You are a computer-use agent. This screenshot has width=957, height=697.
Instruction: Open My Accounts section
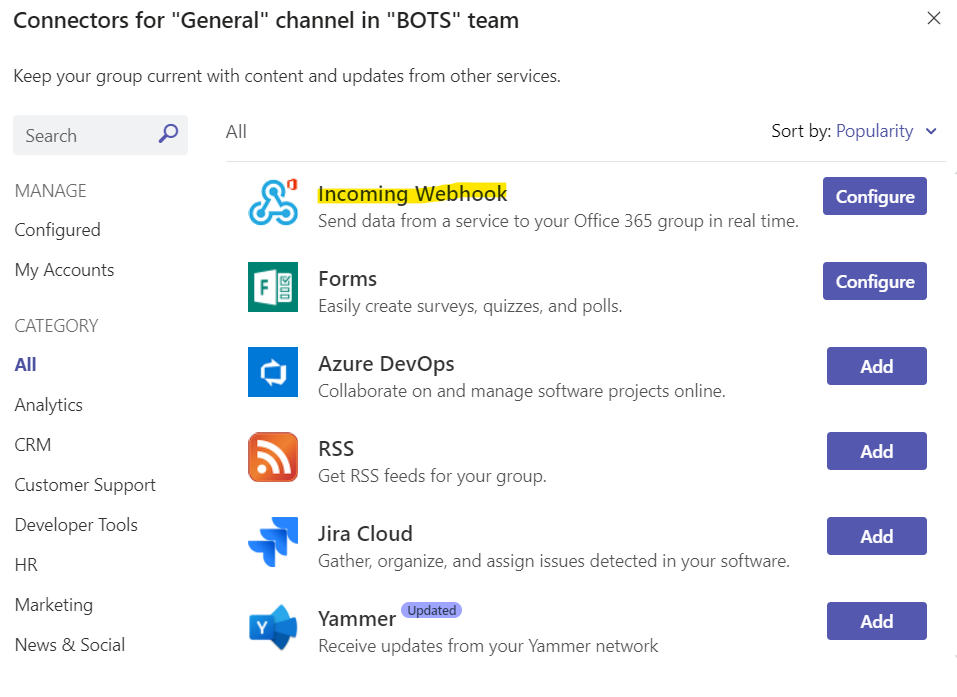tap(64, 270)
